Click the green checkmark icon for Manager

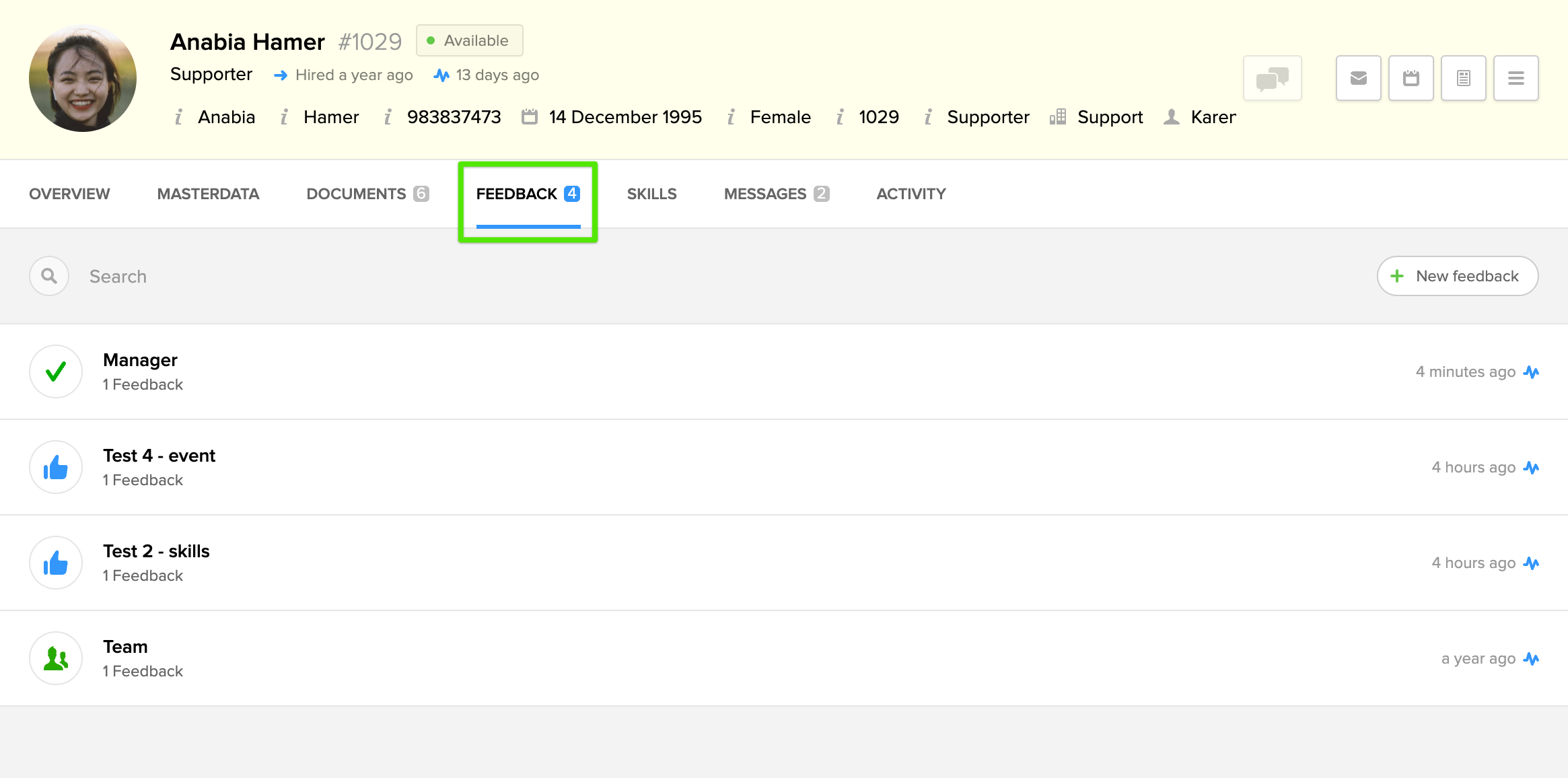click(x=56, y=372)
